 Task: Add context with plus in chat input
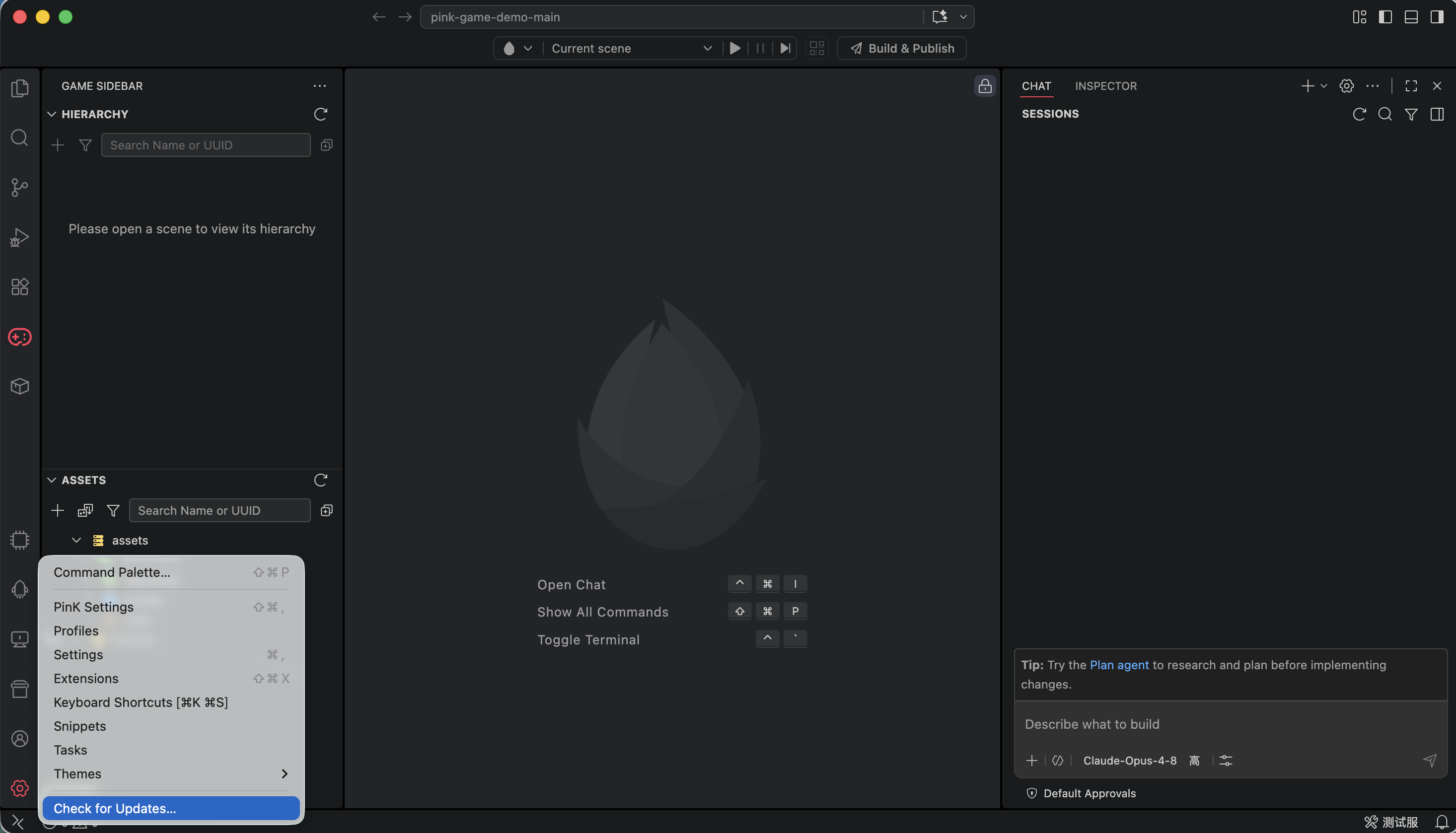(1032, 761)
